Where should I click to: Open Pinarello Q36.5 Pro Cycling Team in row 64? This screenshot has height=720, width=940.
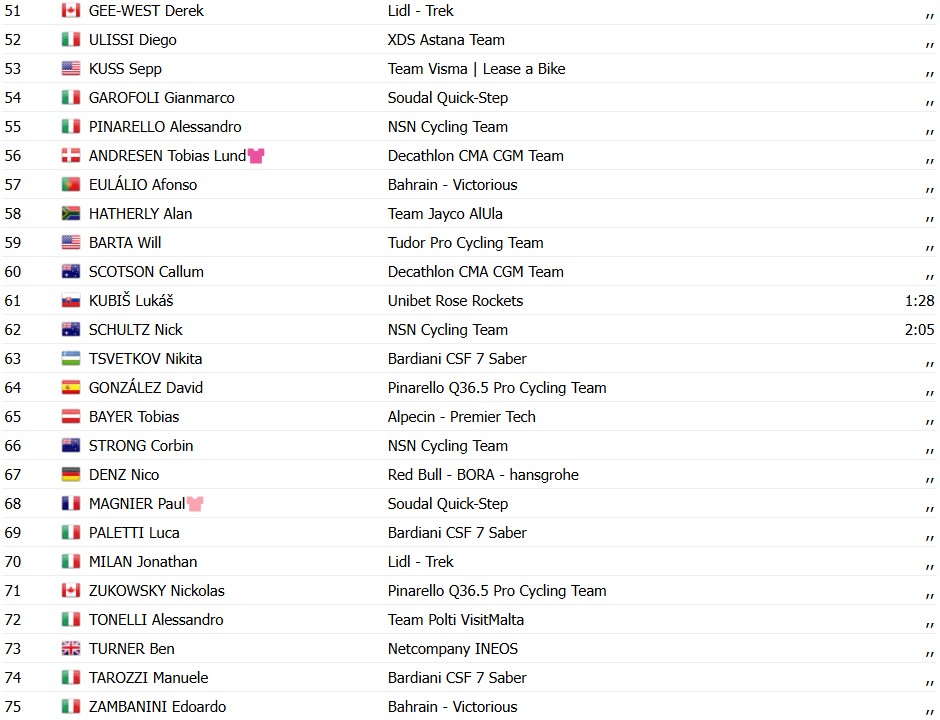click(497, 388)
